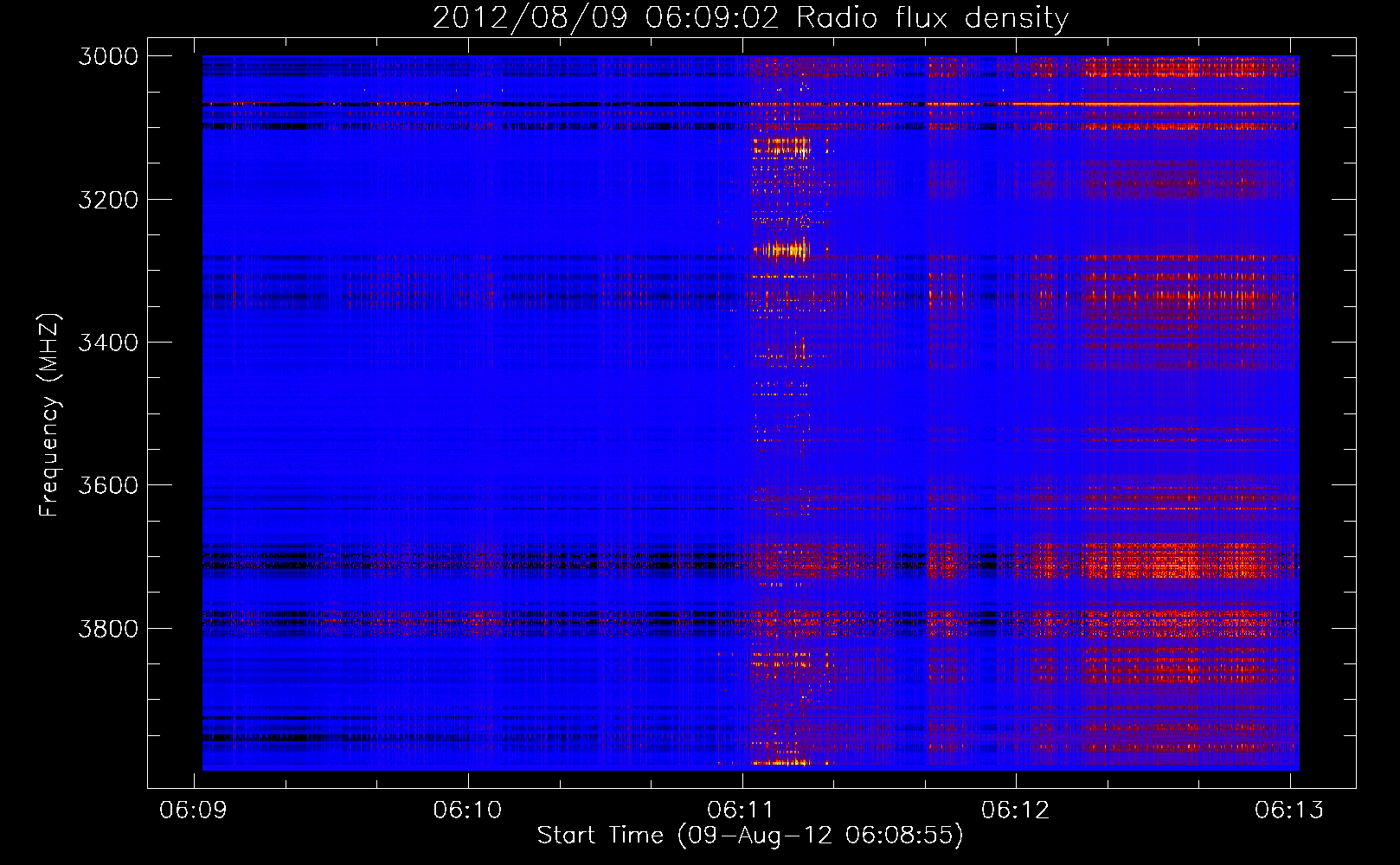Select the 3000 frequency axis label
The image size is (1400, 865).
pos(108,56)
